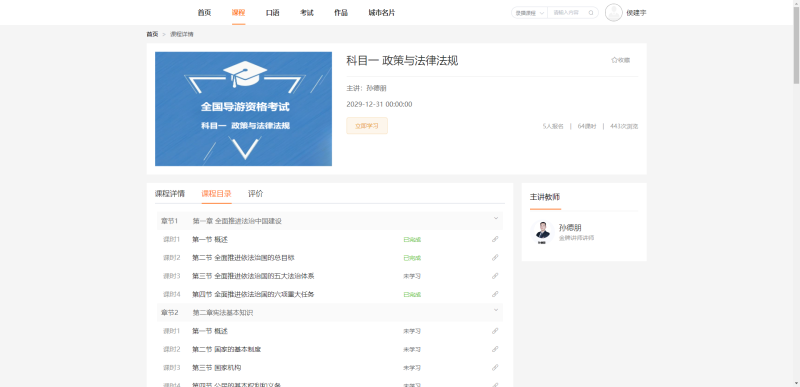This screenshot has width=800, height=387.
Task: Switch to the 课程详情 tab
Action: (x=170, y=194)
